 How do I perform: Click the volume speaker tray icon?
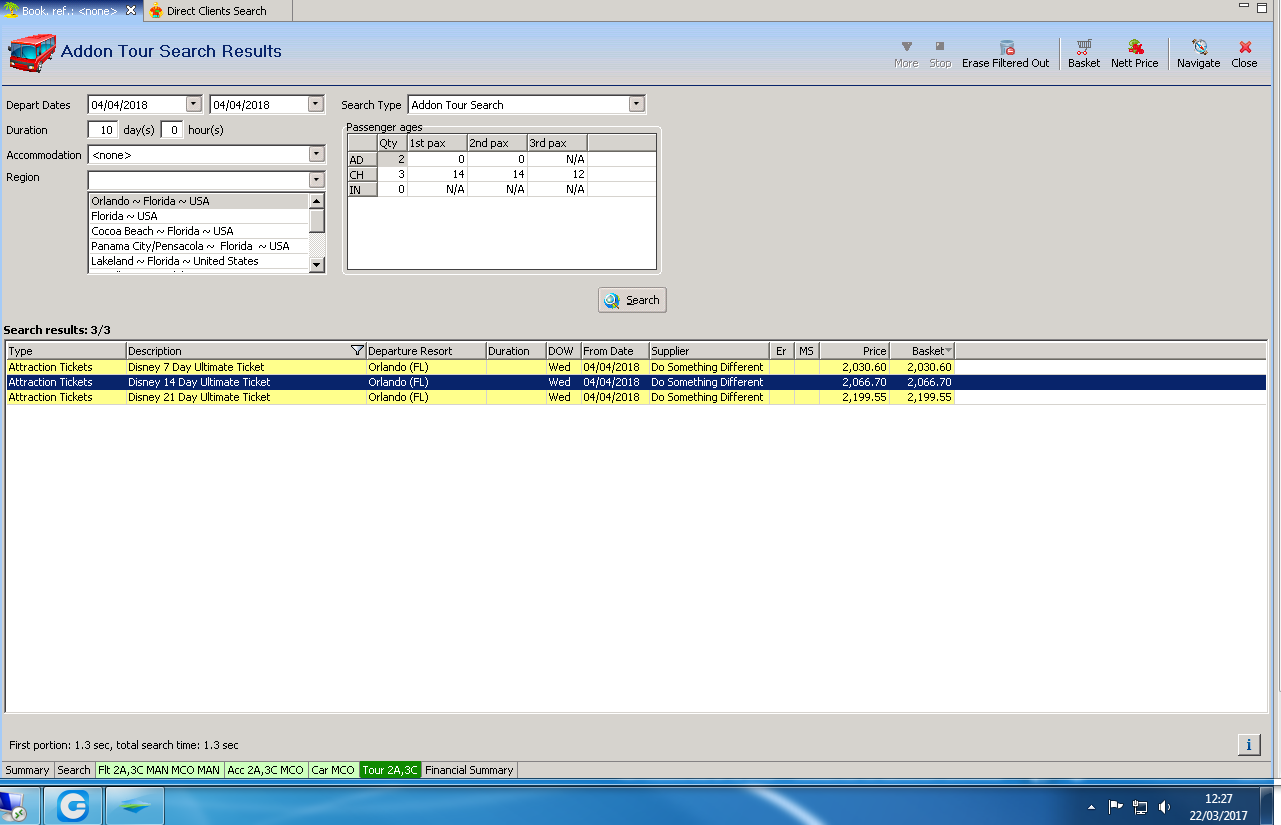pyautogui.click(x=1164, y=806)
